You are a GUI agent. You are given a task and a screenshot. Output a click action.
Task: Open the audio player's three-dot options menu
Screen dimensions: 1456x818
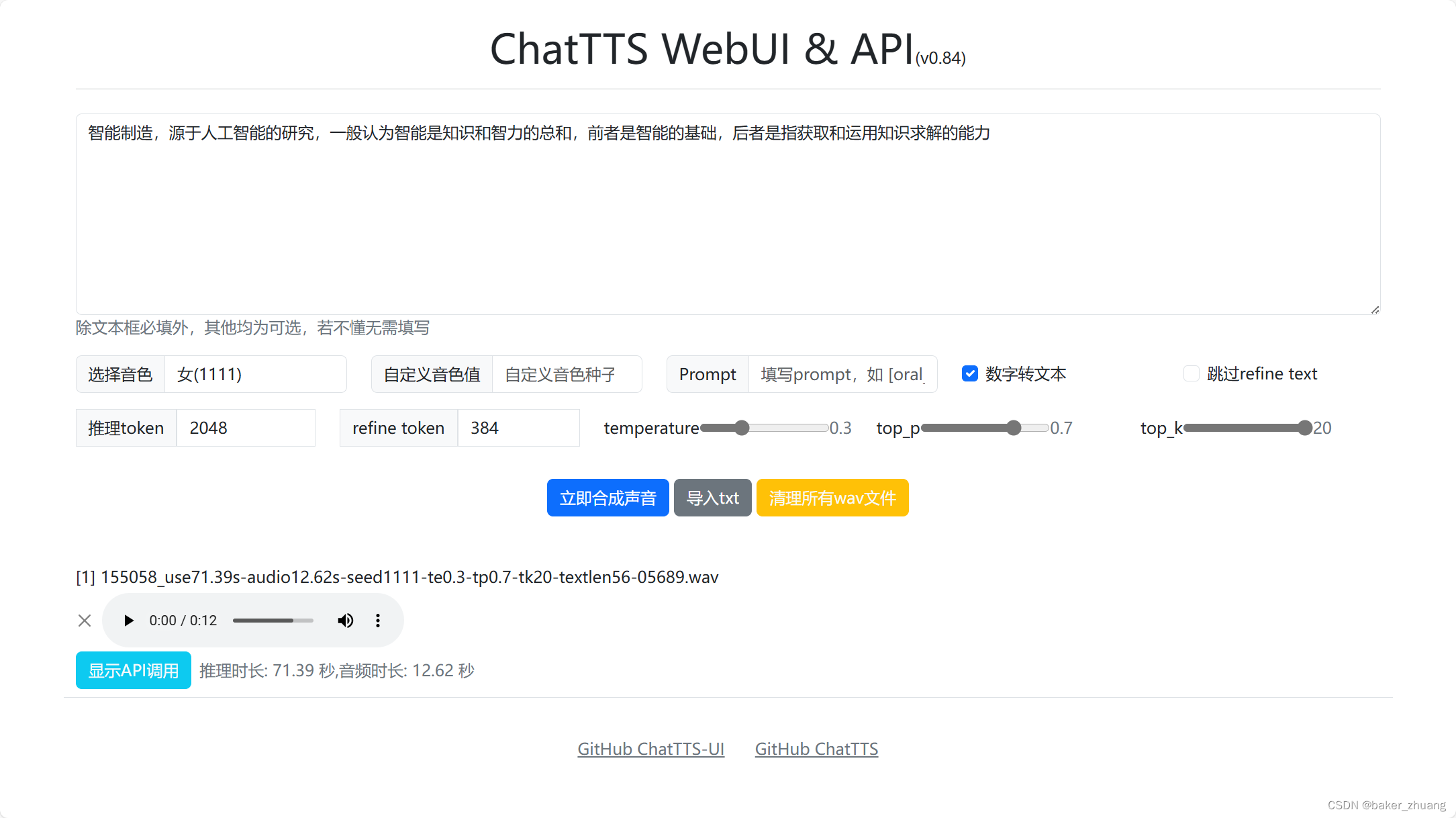point(378,620)
